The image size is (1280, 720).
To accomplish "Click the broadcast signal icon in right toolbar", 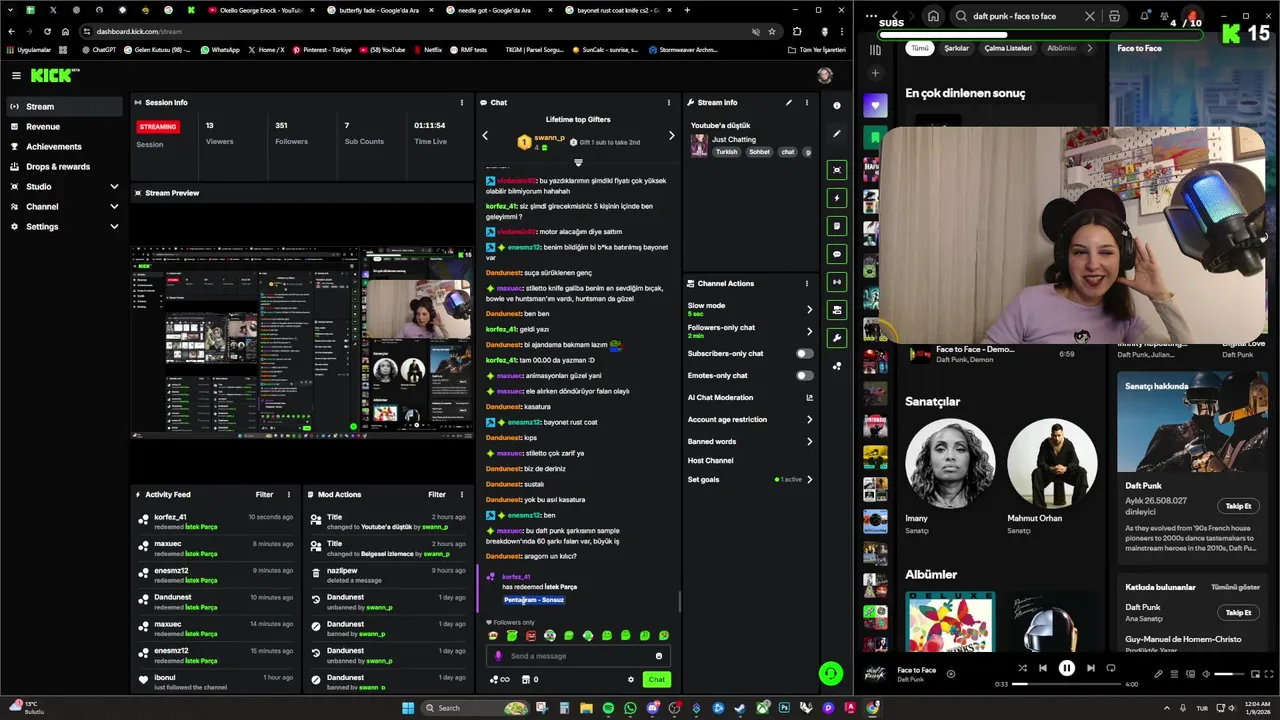I will coord(837,282).
